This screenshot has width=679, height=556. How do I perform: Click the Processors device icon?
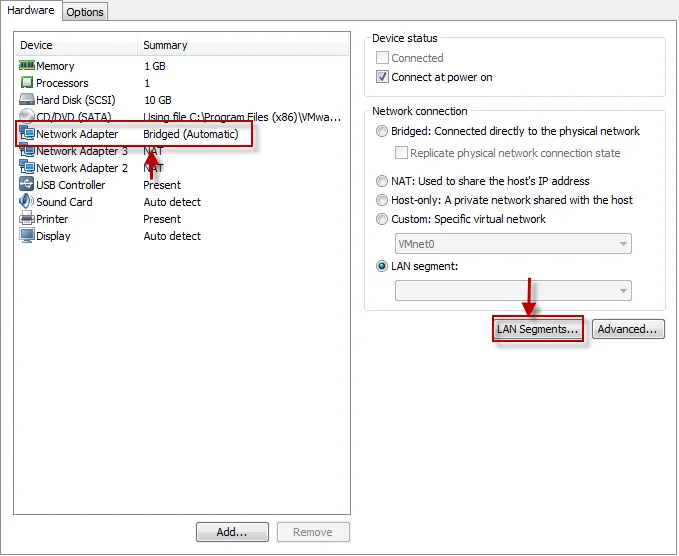[x=27, y=83]
